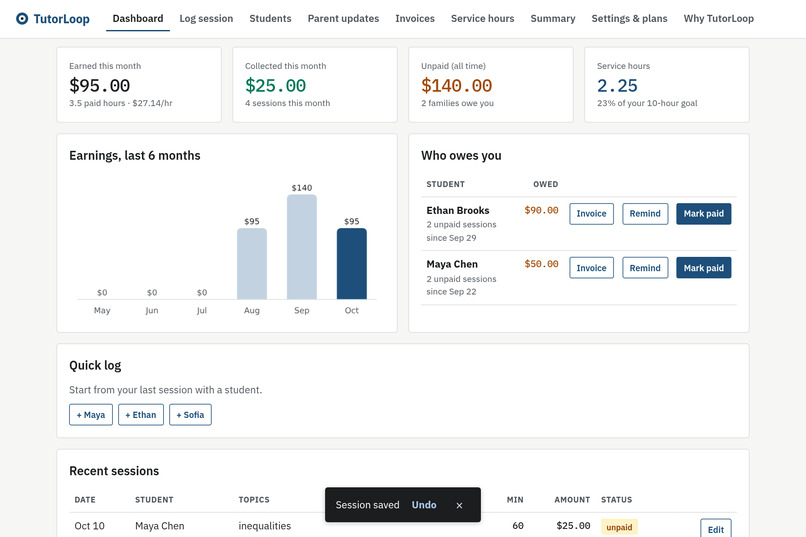Screen dimensions: 806x537
Task: Select the Aug earnings bar
Action: [x=252, y=264]
